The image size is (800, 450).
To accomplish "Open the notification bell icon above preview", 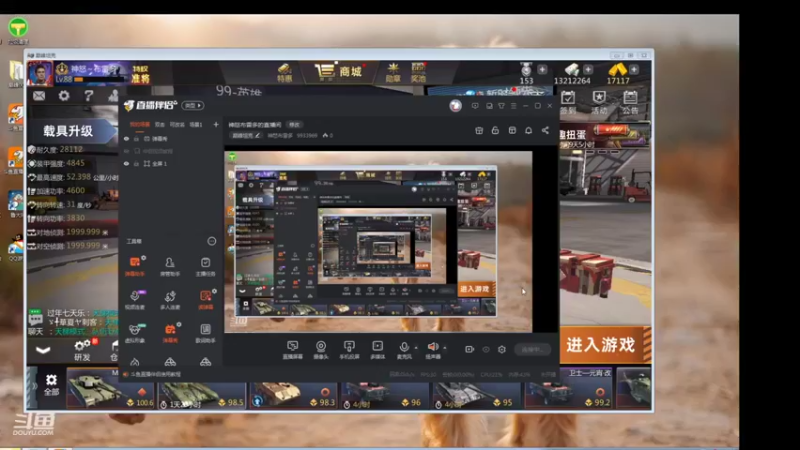I will tap(529, 131).
